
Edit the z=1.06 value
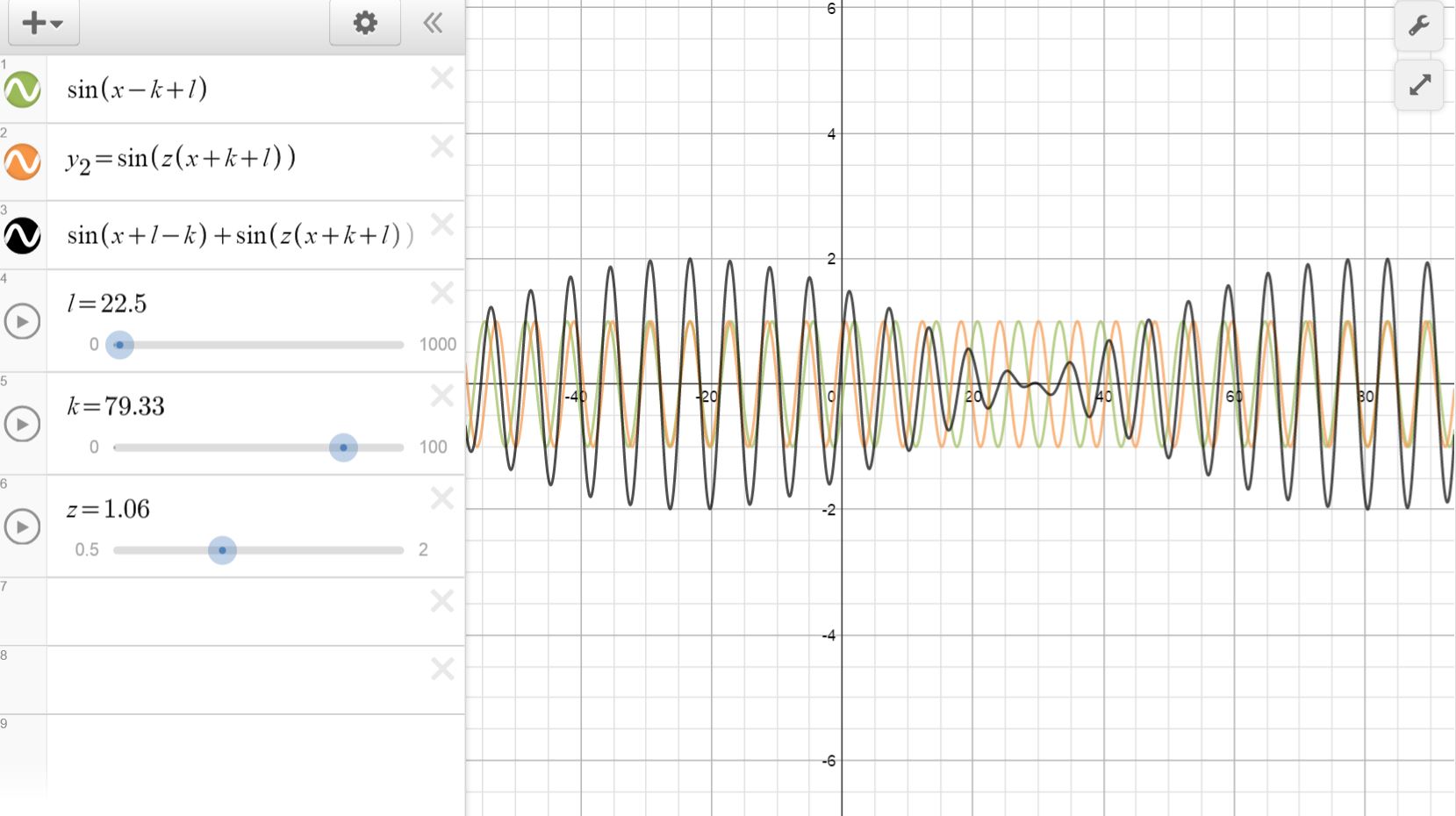pyautogui.click(x=109, y=509)
